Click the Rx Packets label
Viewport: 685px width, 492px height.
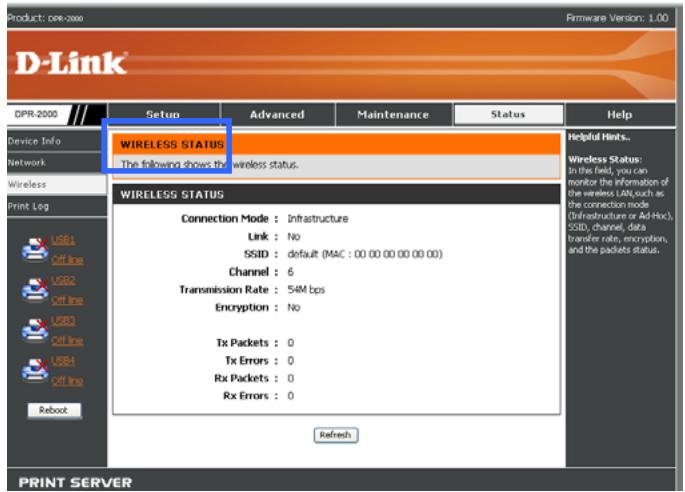tap(242, 378)
